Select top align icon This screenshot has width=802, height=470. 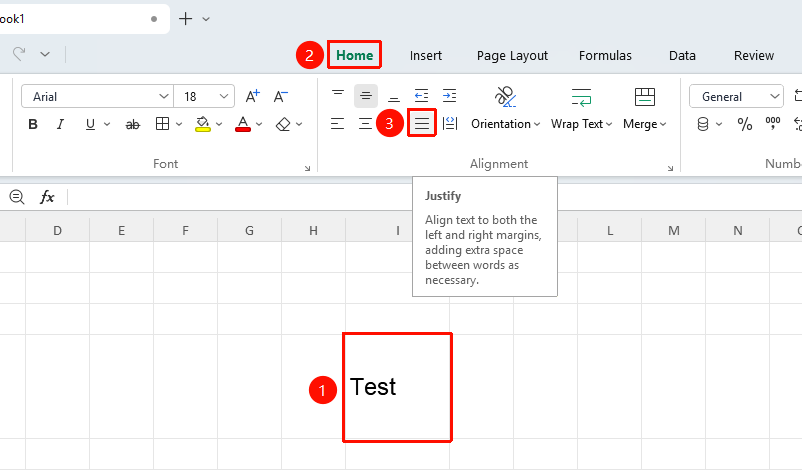coord(338,96)
